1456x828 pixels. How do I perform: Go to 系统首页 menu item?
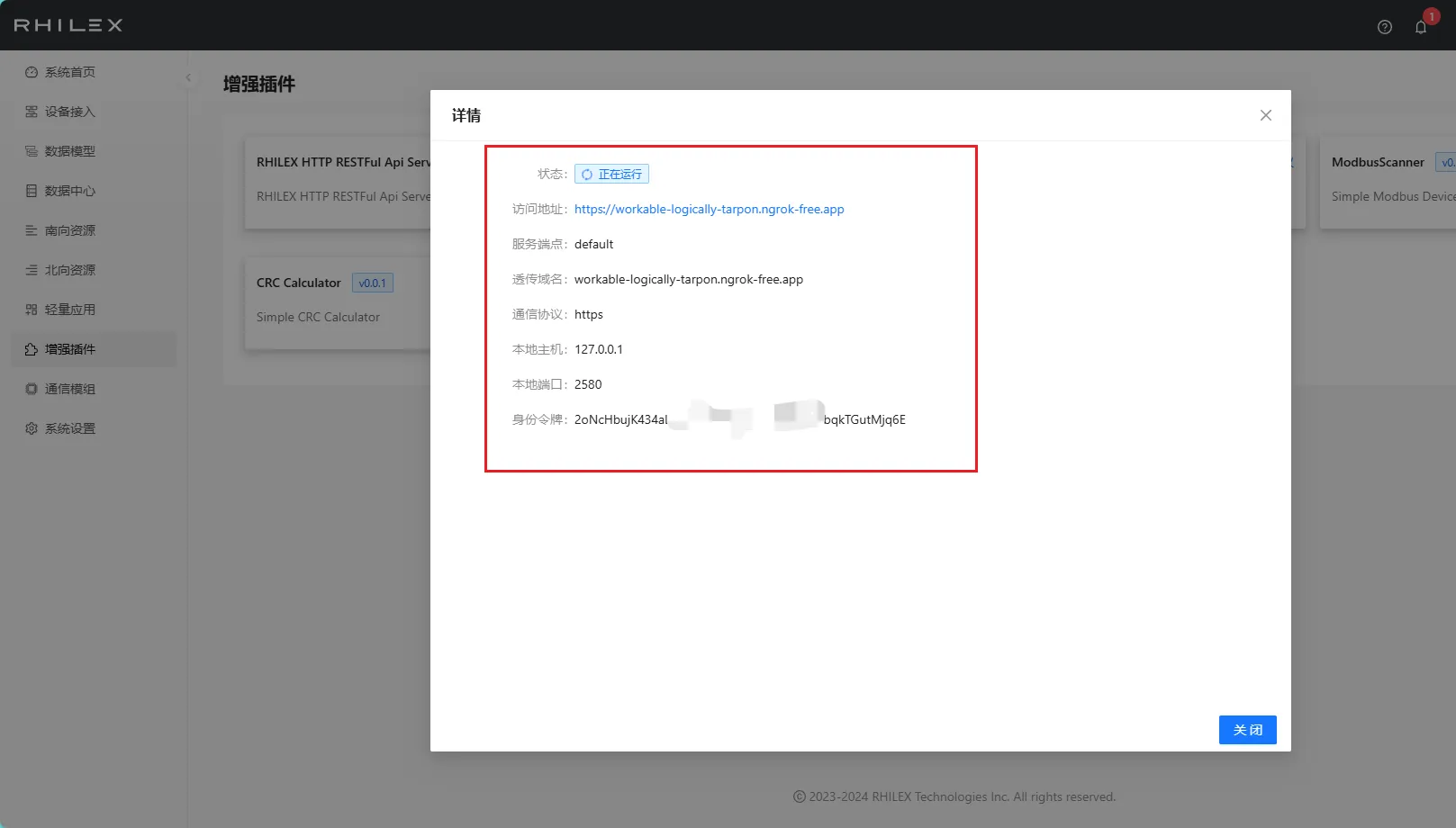pyautogui.click(x=94, y=72)
